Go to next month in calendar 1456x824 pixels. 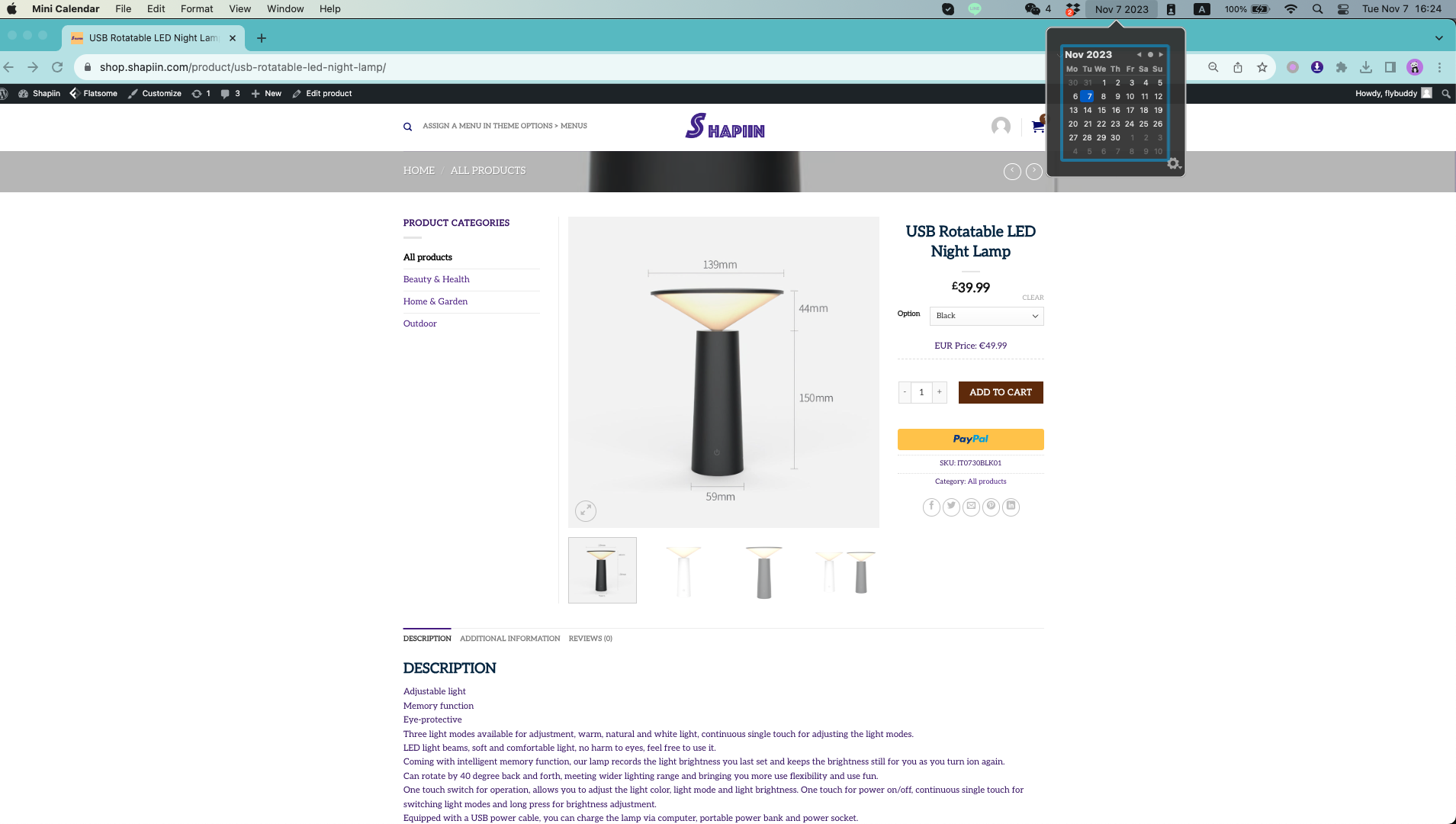click(1161, 55)
